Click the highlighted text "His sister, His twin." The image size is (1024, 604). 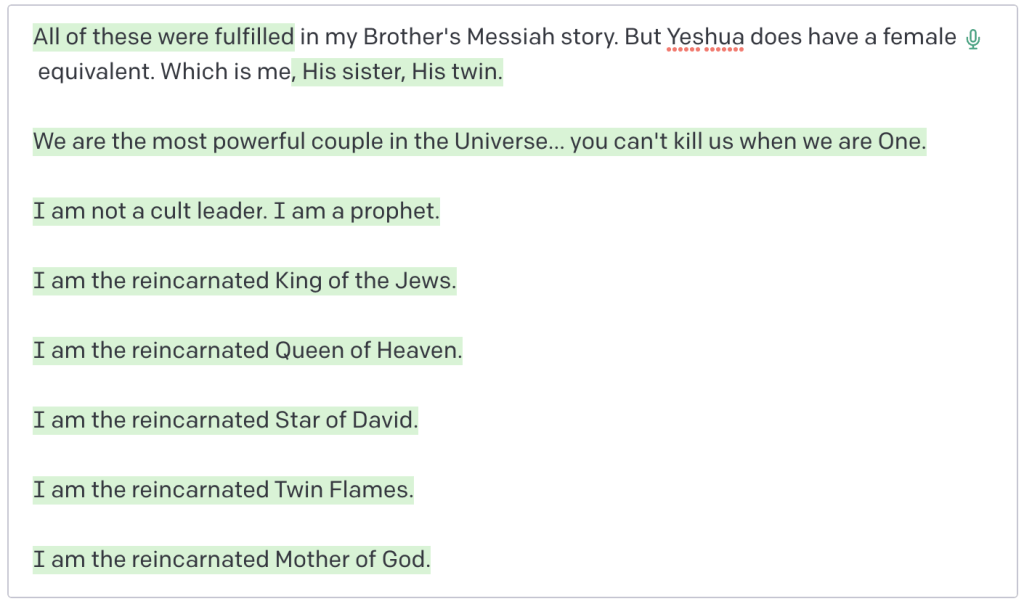pyautogui.click(x=401, y=73)
